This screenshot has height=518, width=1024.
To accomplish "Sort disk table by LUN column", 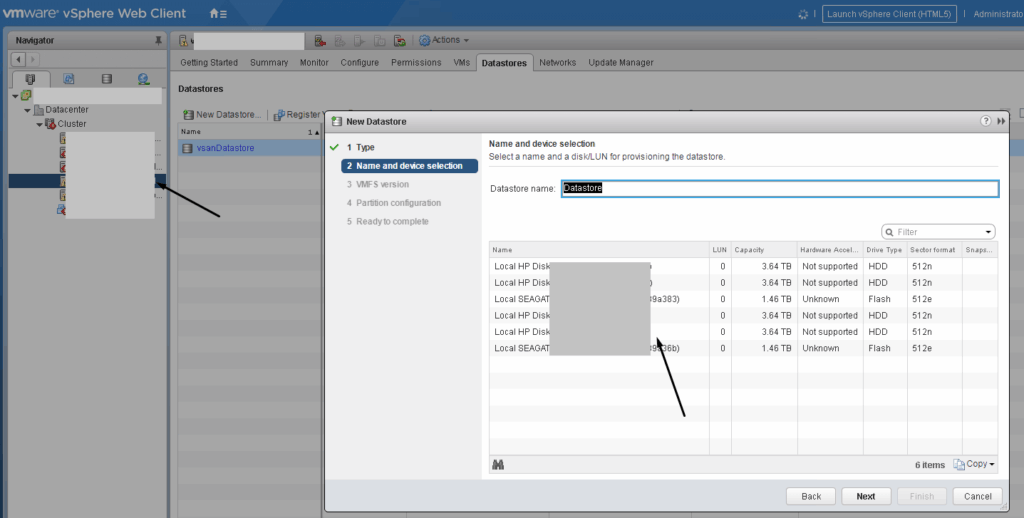I will pos(720,250).
